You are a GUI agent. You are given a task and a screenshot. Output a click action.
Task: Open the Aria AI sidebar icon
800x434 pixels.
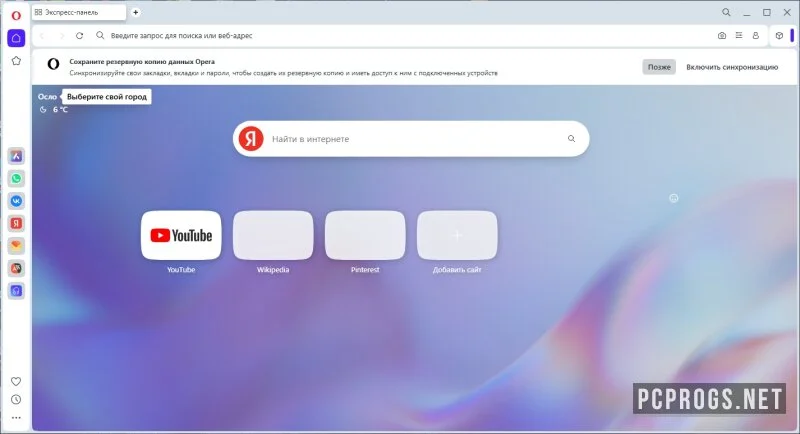point(16,157)
